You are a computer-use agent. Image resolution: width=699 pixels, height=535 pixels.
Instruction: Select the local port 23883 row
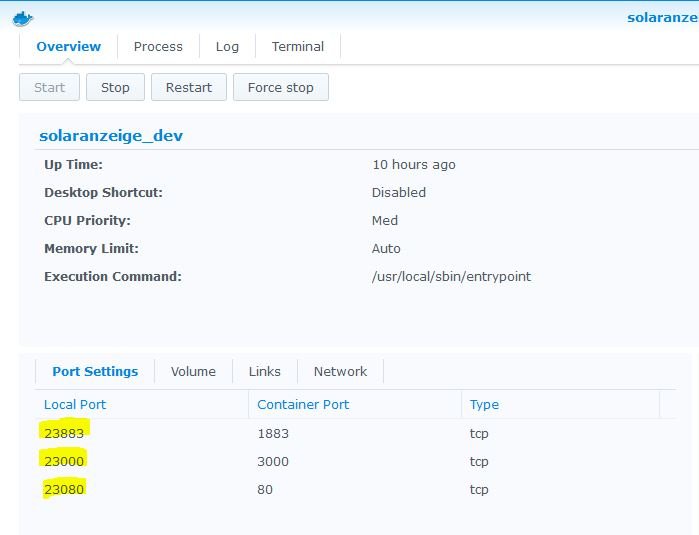point(65,433)
